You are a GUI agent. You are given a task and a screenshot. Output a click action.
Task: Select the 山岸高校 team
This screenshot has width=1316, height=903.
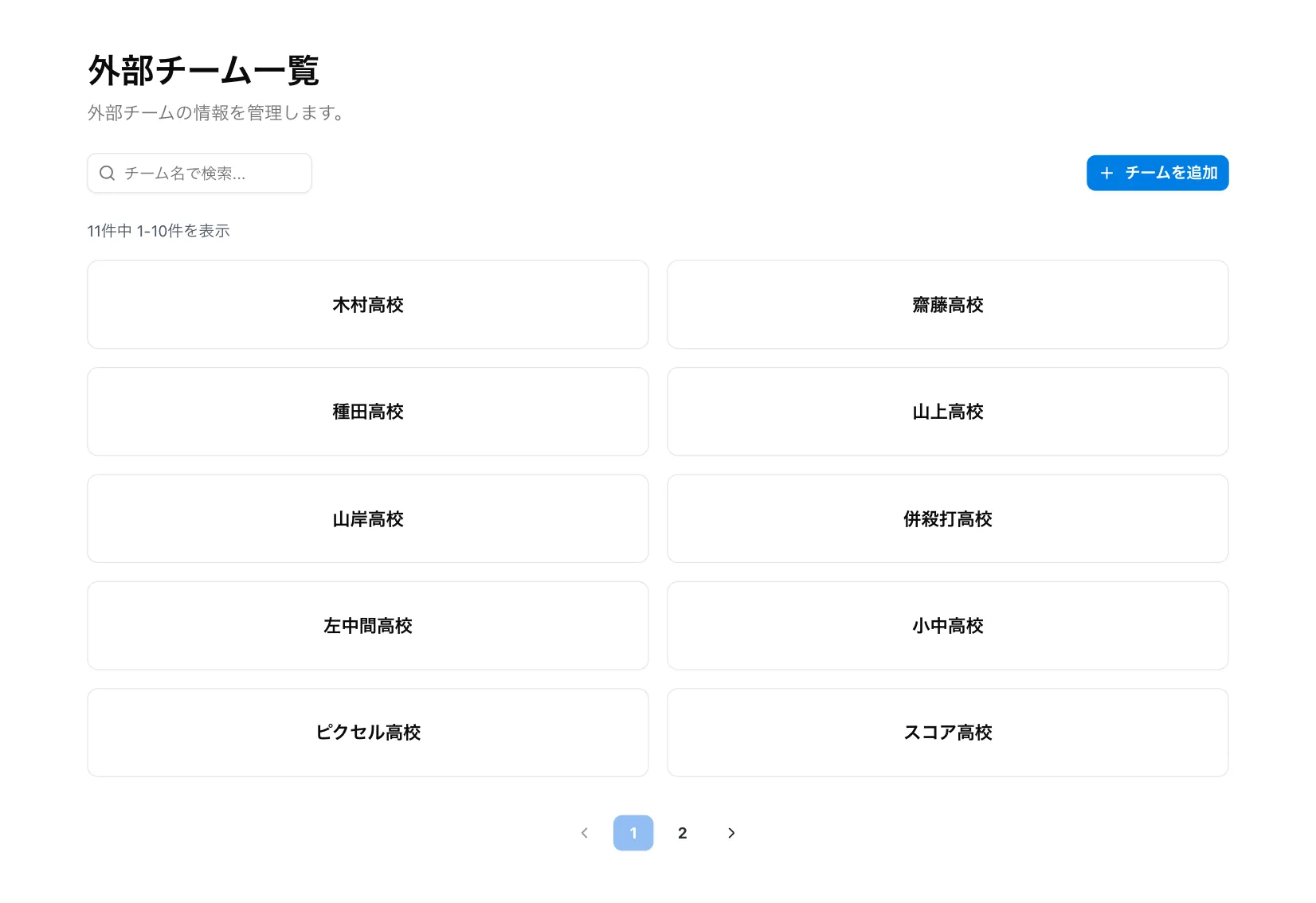367,518
